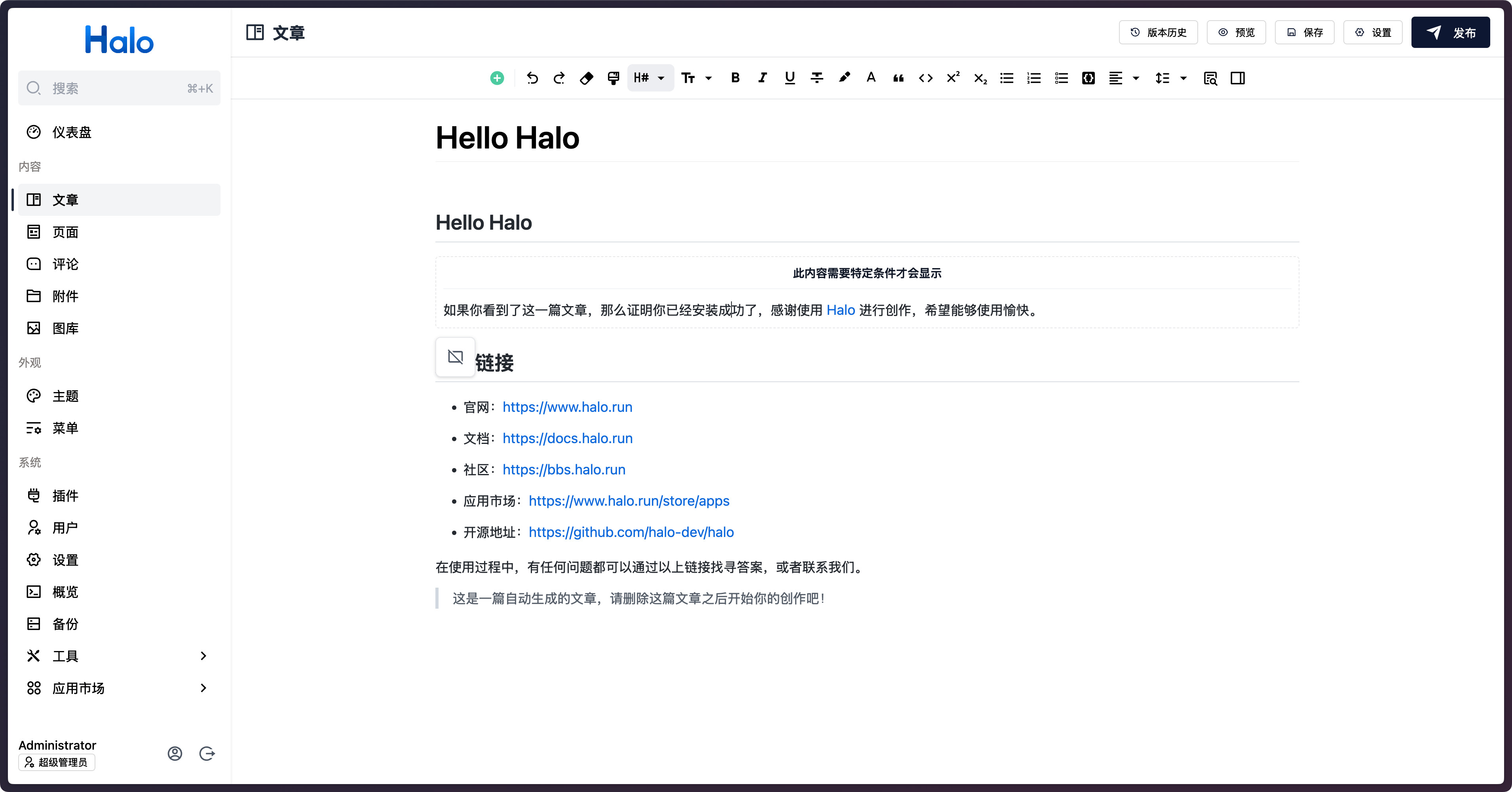The image size is (1512, 792).
Task: Insert a code block
Action: coord(1088,78)
